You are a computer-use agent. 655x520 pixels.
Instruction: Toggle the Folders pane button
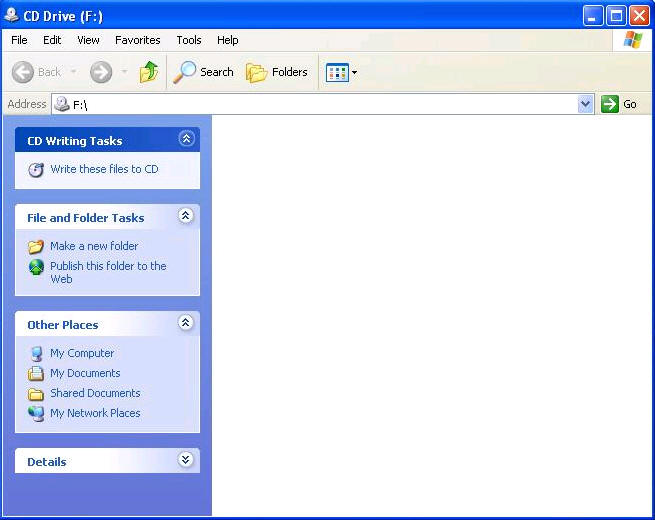point(277,72)
